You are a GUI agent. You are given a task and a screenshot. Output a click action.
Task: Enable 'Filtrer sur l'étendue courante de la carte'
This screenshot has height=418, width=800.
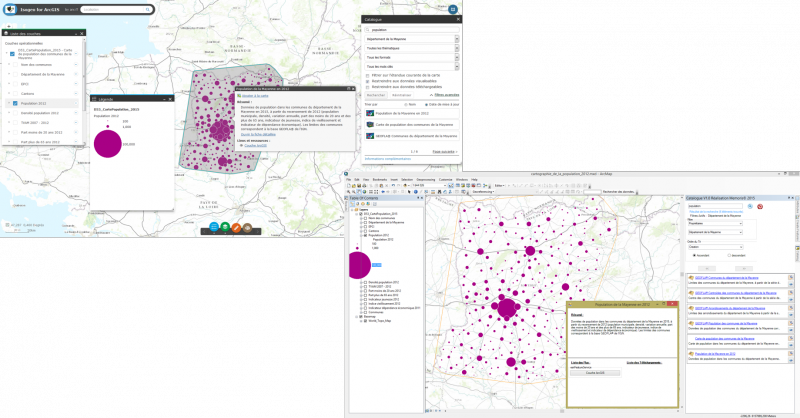[368, 75]
